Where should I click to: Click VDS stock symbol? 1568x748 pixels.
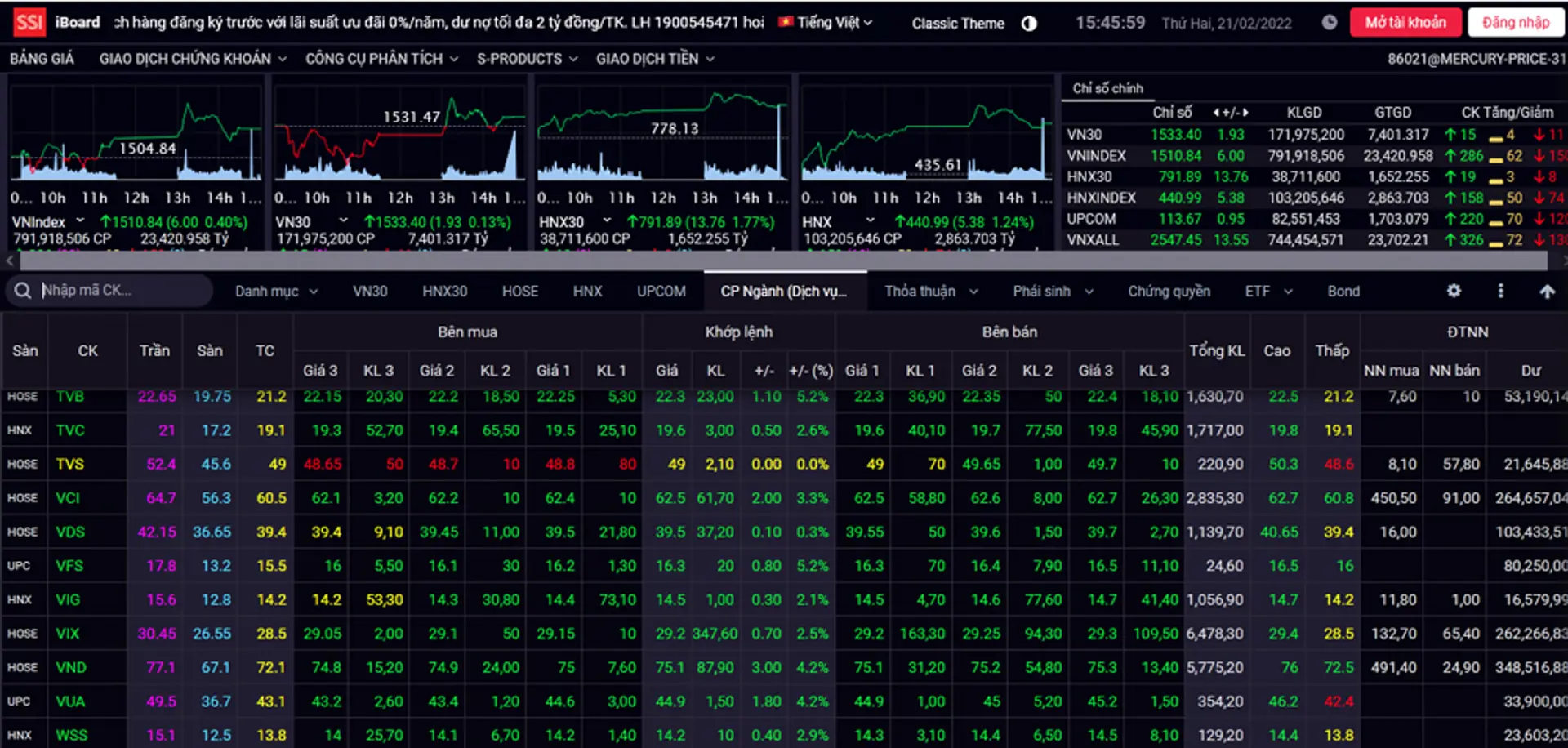[x=70, y=532]
